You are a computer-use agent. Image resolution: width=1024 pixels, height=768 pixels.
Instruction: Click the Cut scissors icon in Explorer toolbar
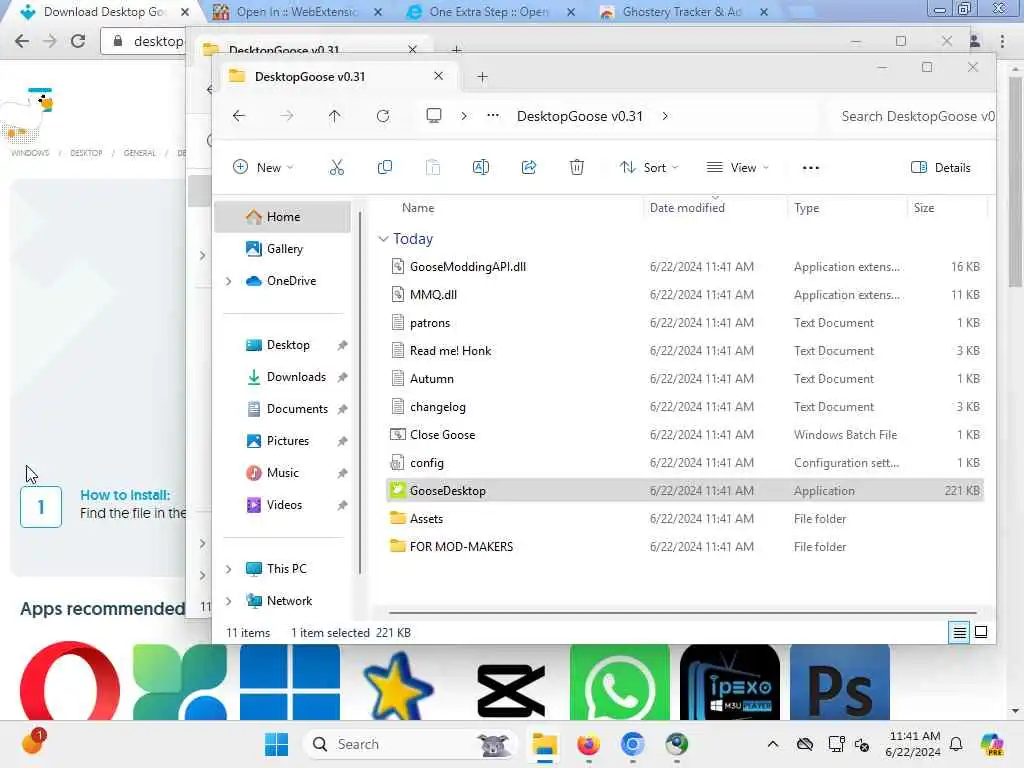(x=336, y=168)
